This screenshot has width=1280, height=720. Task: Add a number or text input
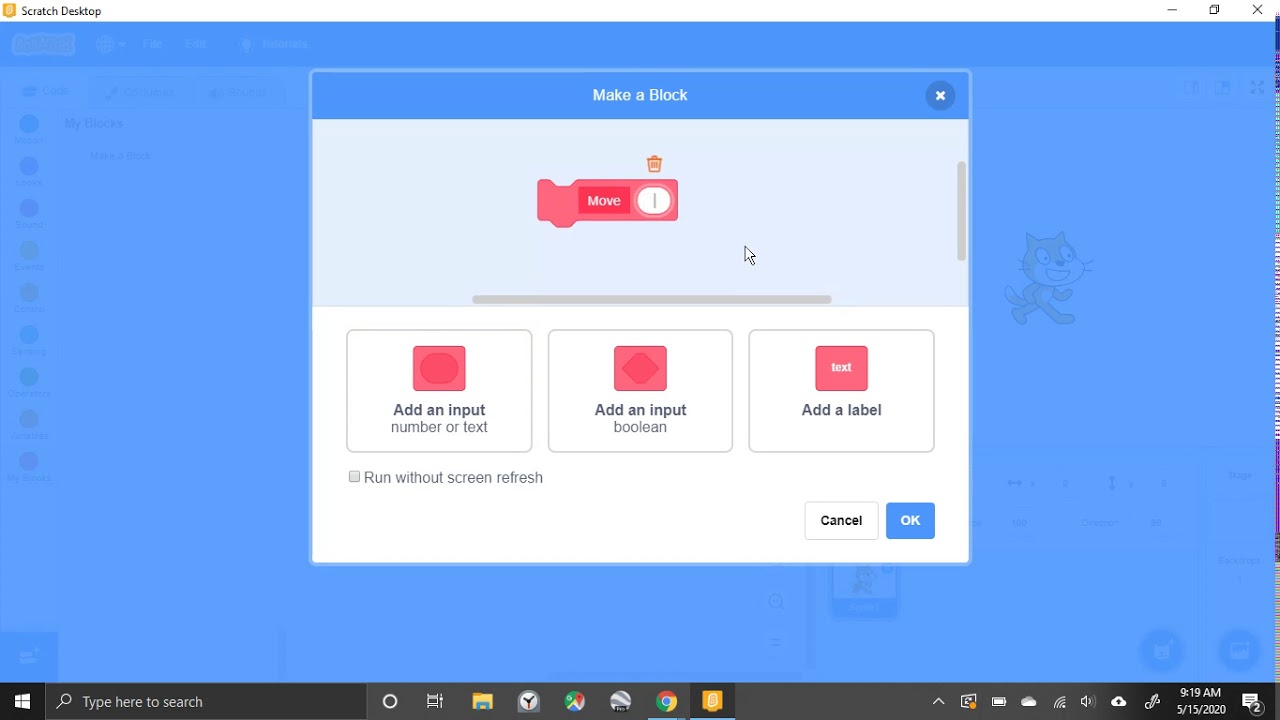(x=439, y=391)
